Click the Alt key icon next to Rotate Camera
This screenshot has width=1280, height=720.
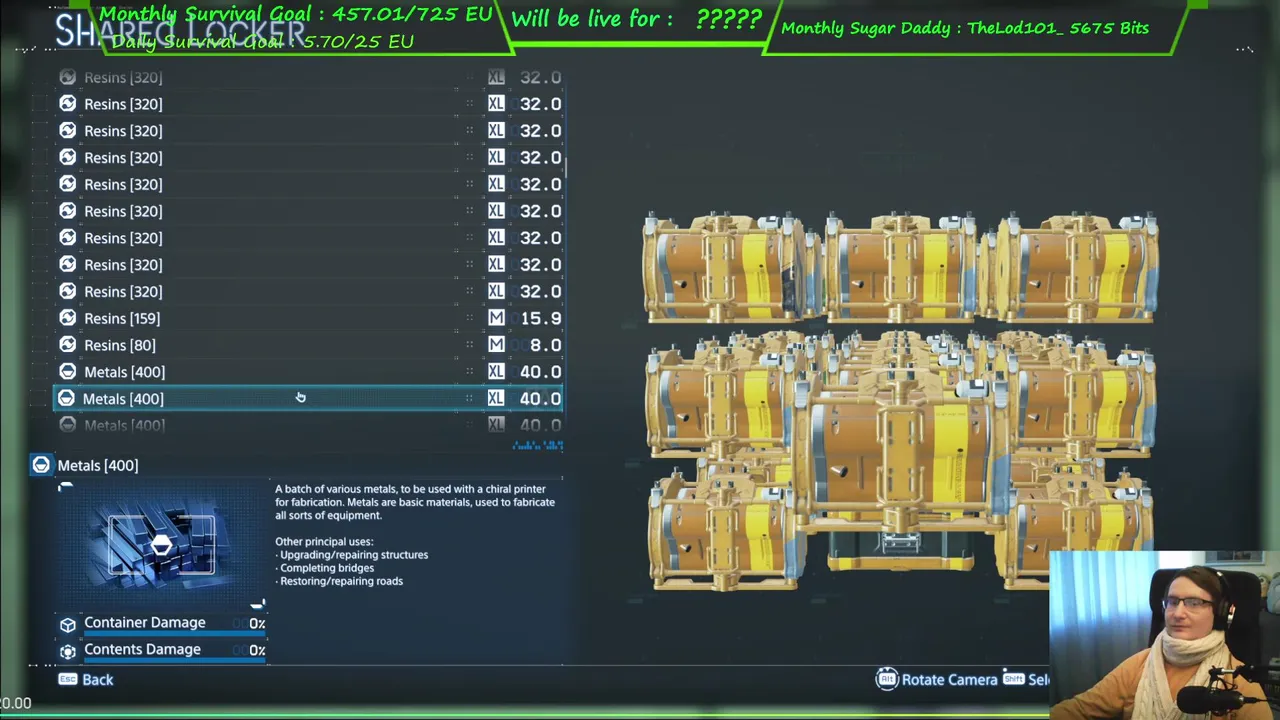[887, 679]
